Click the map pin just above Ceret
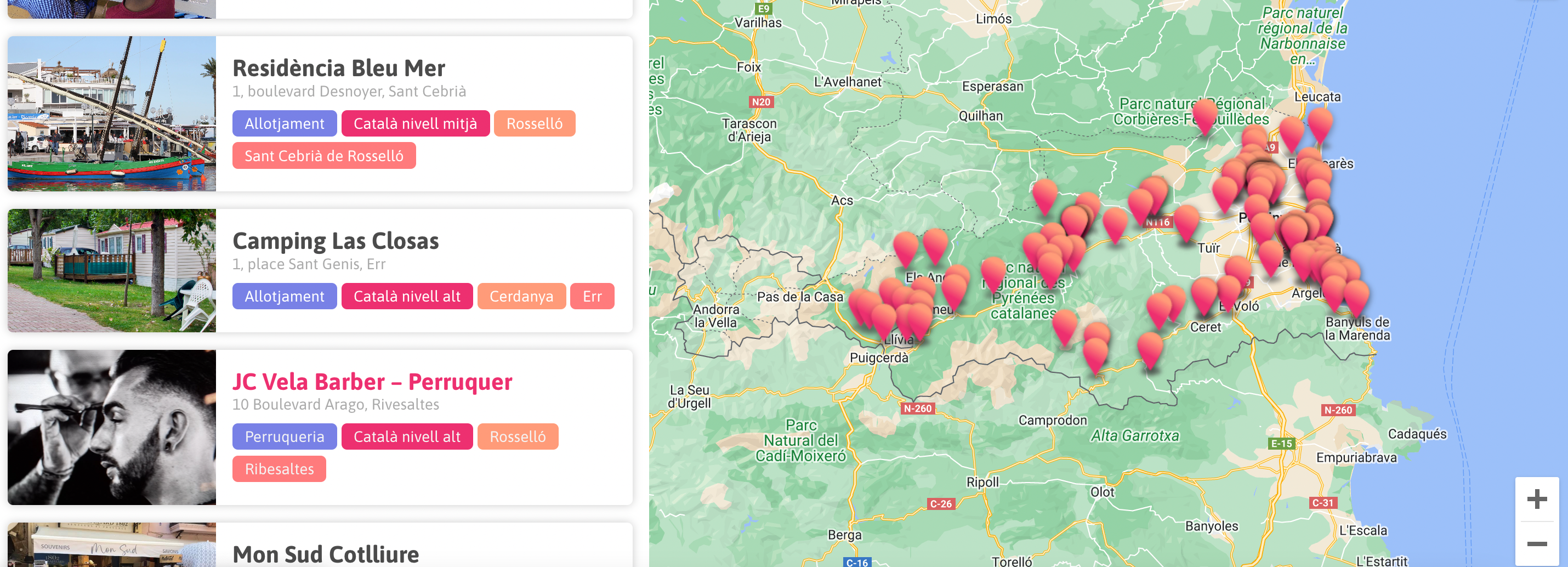The width and height of the screenshot is (1568, 567). pos(1203,297)
